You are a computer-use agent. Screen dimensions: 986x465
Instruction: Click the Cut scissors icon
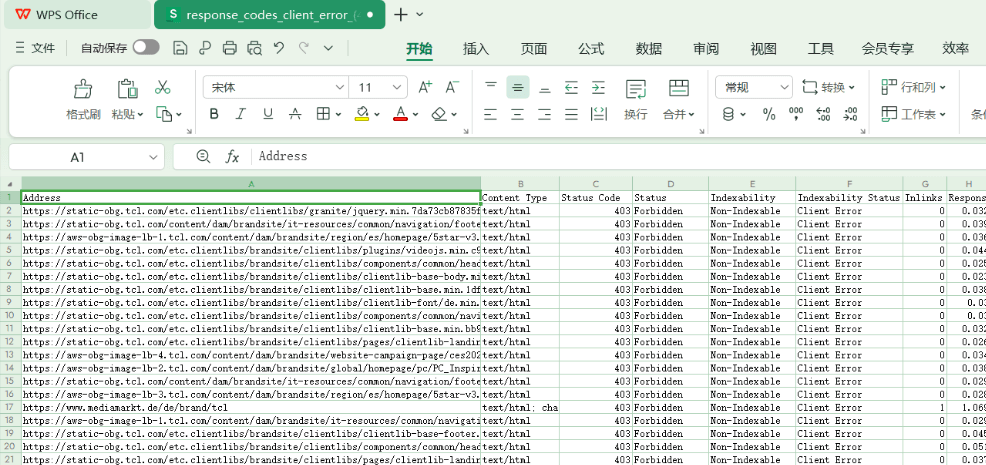(163, 88)
